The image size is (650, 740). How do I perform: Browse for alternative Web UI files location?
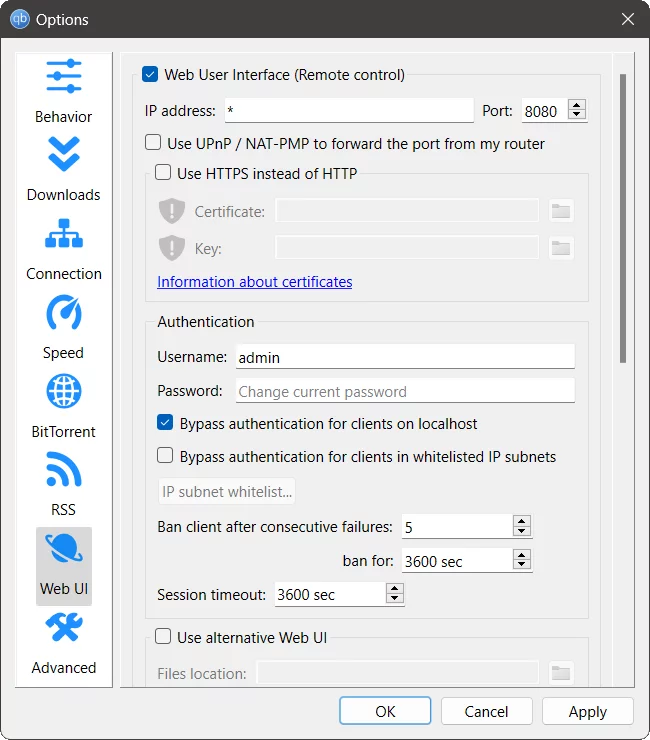(x=561, y=673)
